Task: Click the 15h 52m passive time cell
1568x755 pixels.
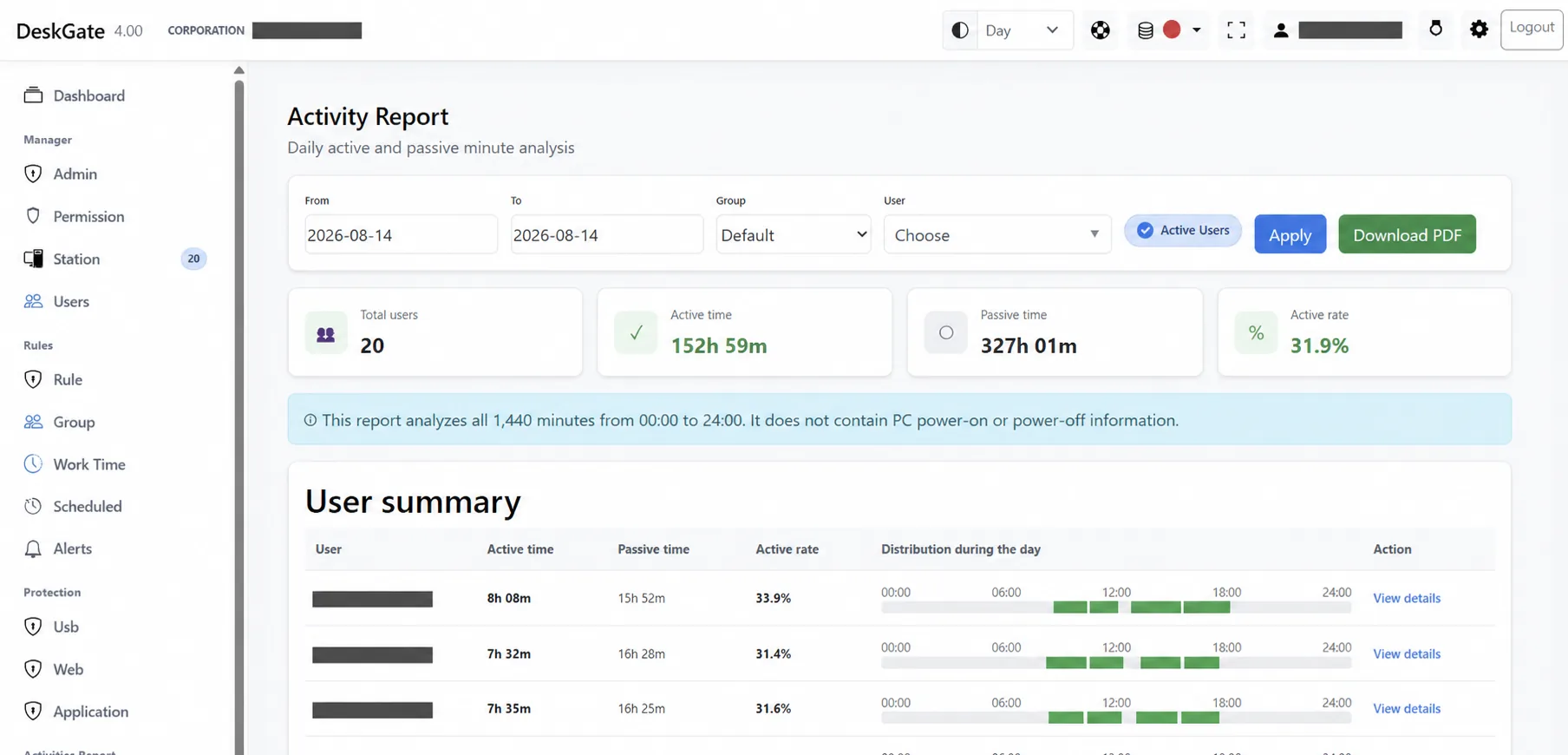Action: point(641,598)
